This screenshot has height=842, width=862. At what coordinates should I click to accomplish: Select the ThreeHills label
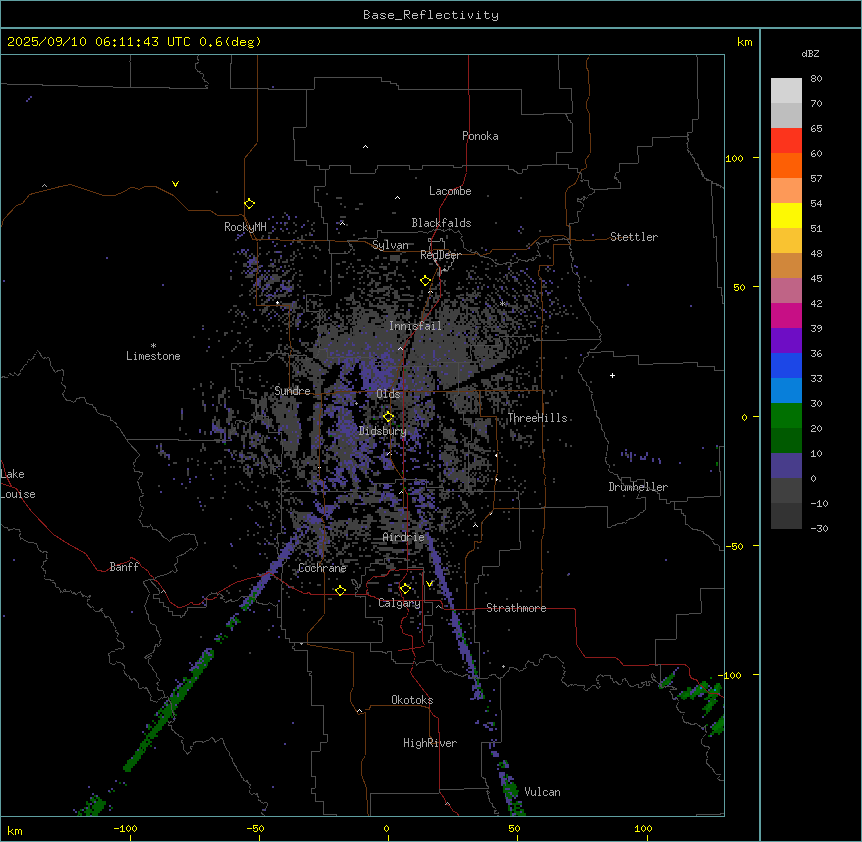pyautogui.click(x=537, y=418)
